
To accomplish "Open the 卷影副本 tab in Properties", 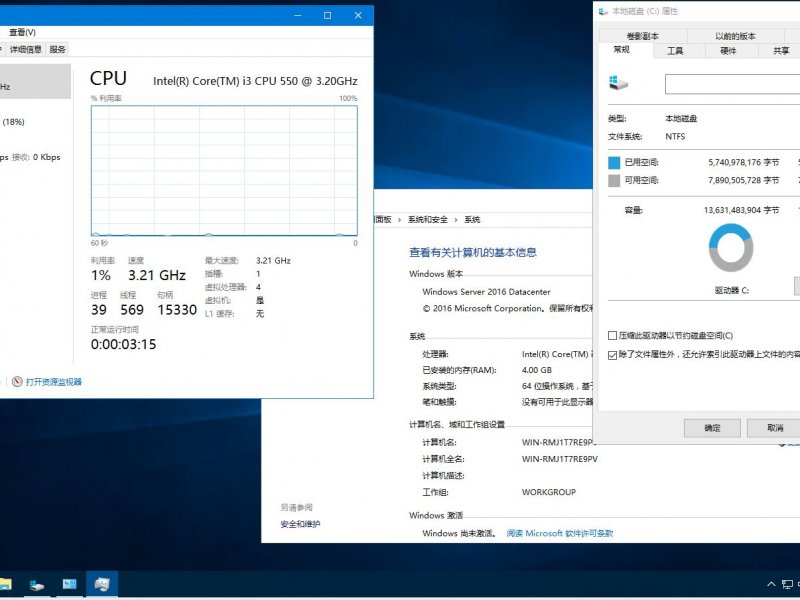I will pos(643,36).
